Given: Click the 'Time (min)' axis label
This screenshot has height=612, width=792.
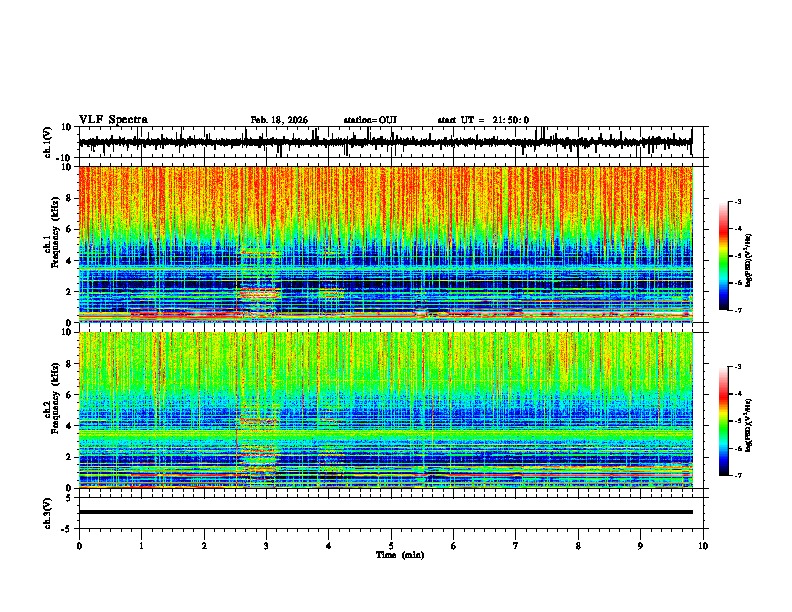Looking at the screenshot, I should [400, 555].
